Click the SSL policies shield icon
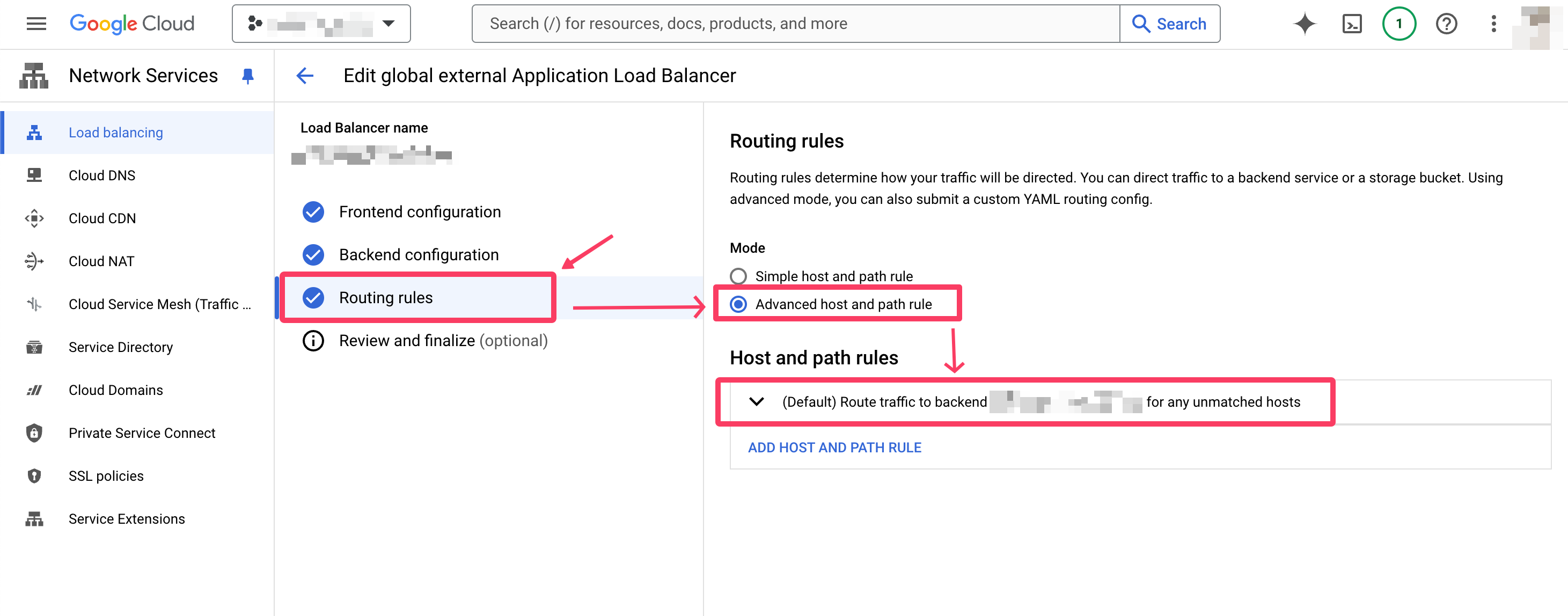 (35, 475)
